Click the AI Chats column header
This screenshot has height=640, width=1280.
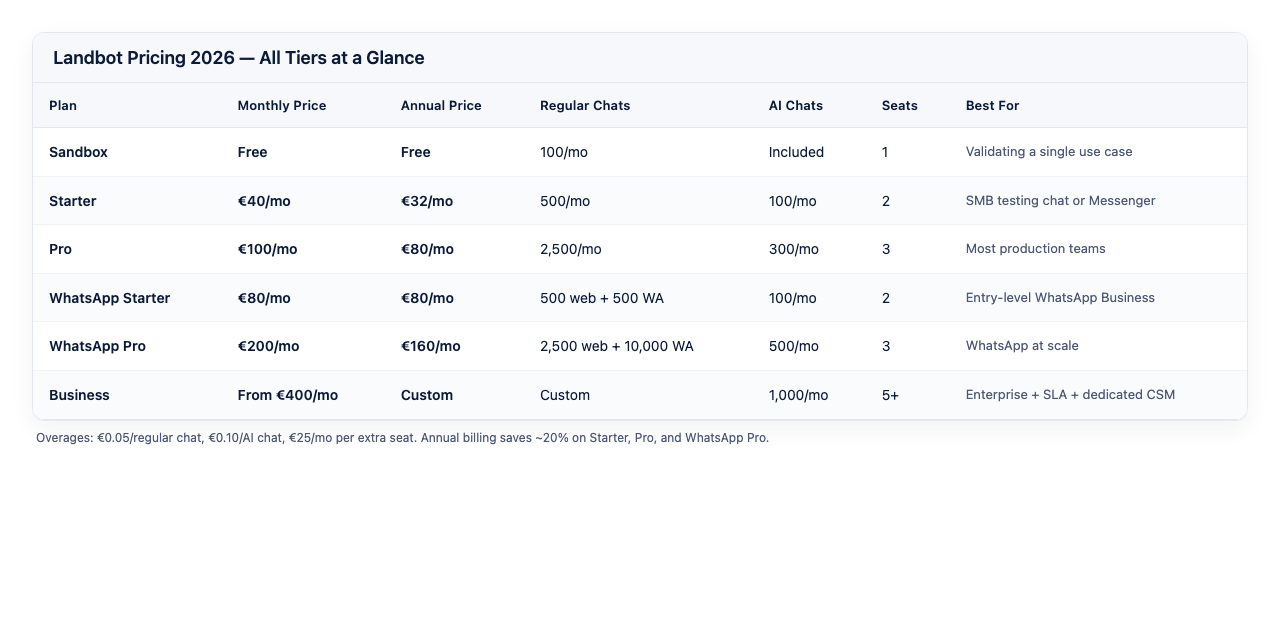point(796,105)
